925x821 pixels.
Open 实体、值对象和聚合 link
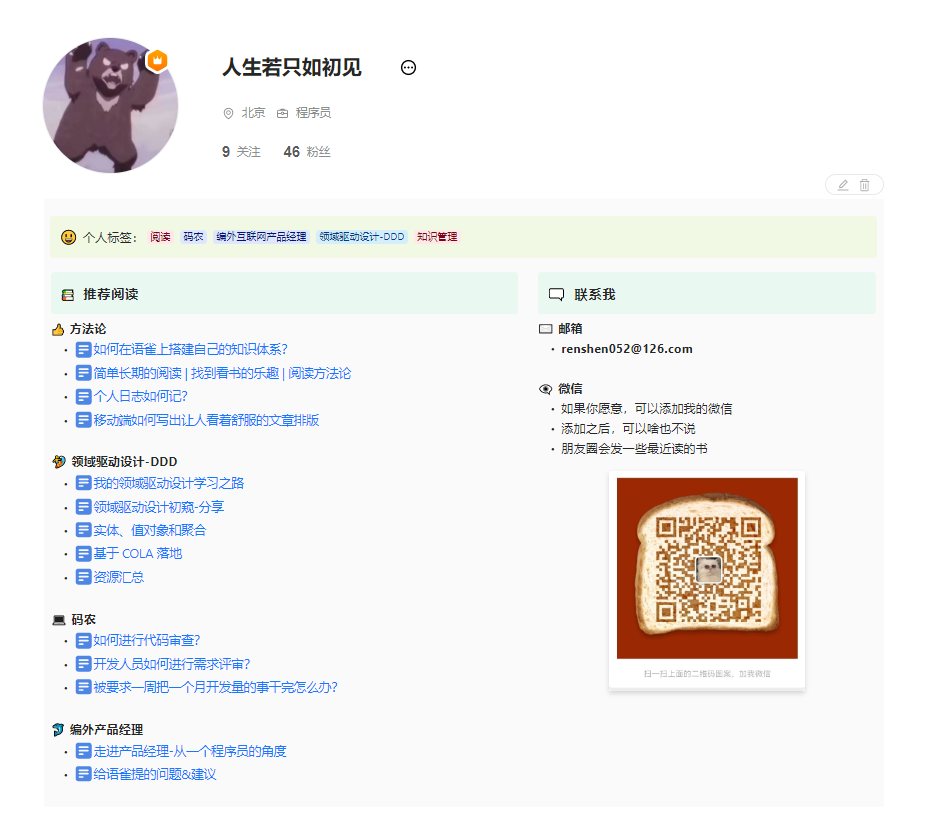coord(150,530)
